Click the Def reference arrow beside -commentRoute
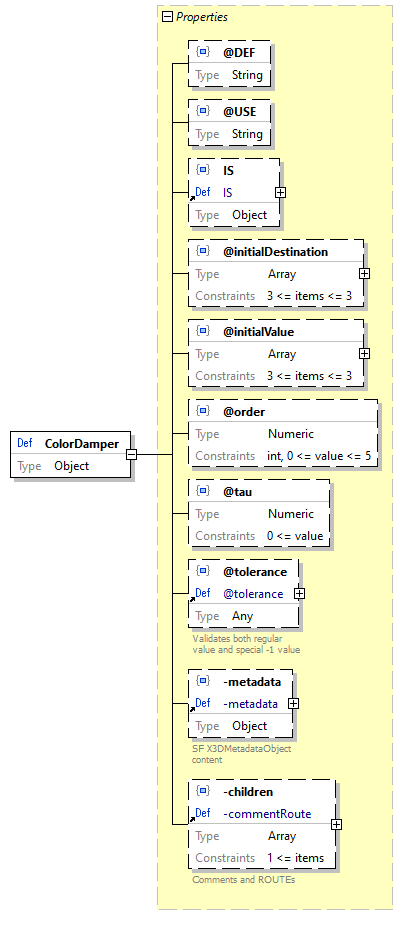The height and width of the screenshot is (926, 408). (x=192, y=819)
